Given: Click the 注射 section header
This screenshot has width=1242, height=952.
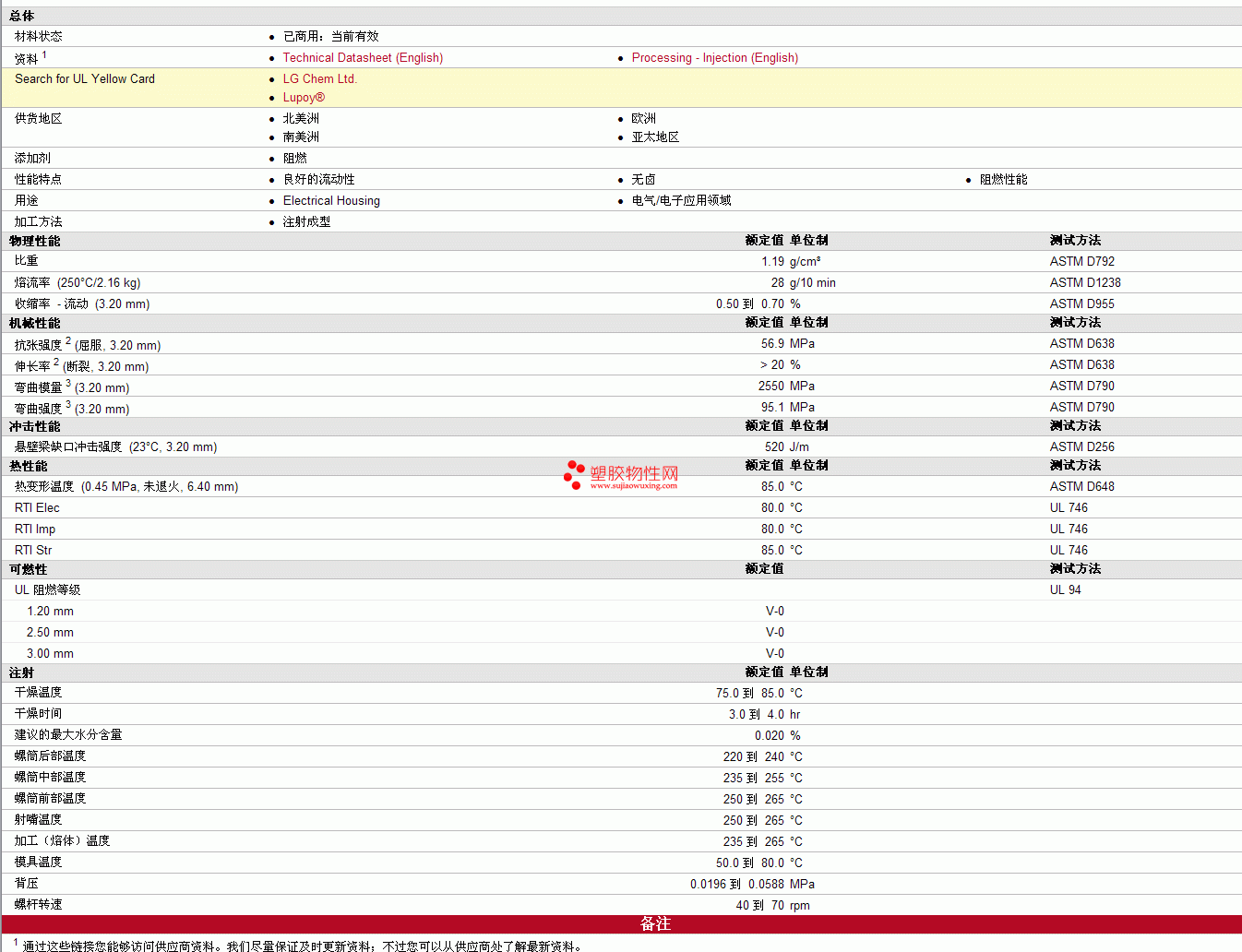Looking at the screenshot, I should point(22,672).
